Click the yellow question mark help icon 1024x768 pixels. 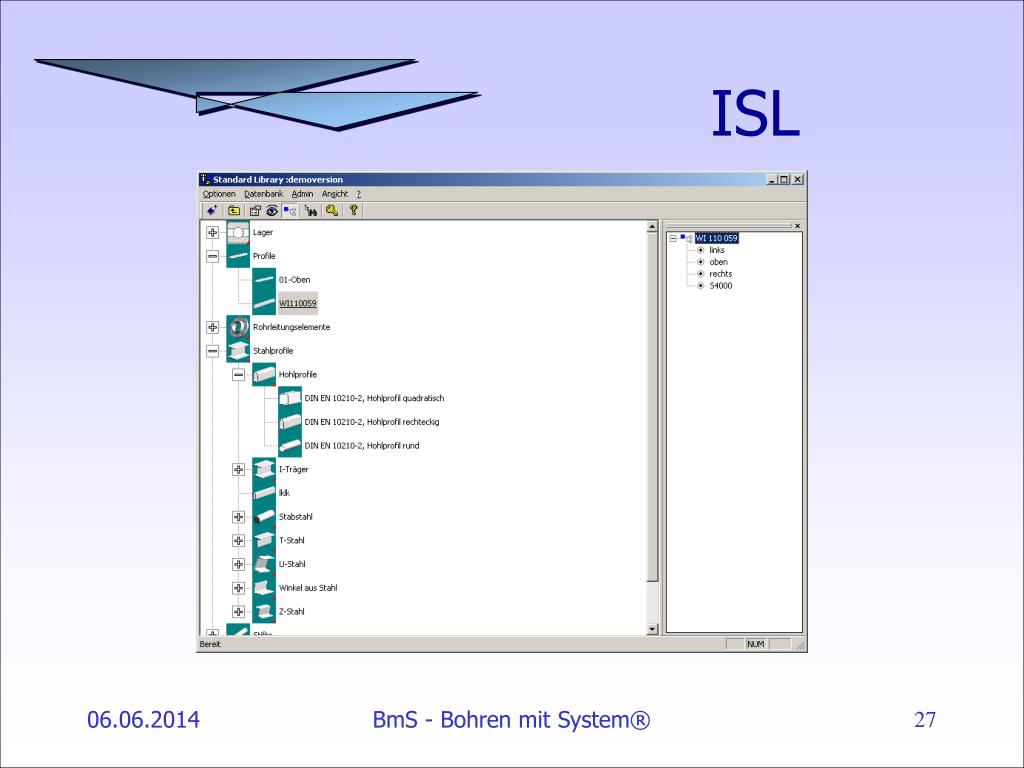click(x=353, y=210)
